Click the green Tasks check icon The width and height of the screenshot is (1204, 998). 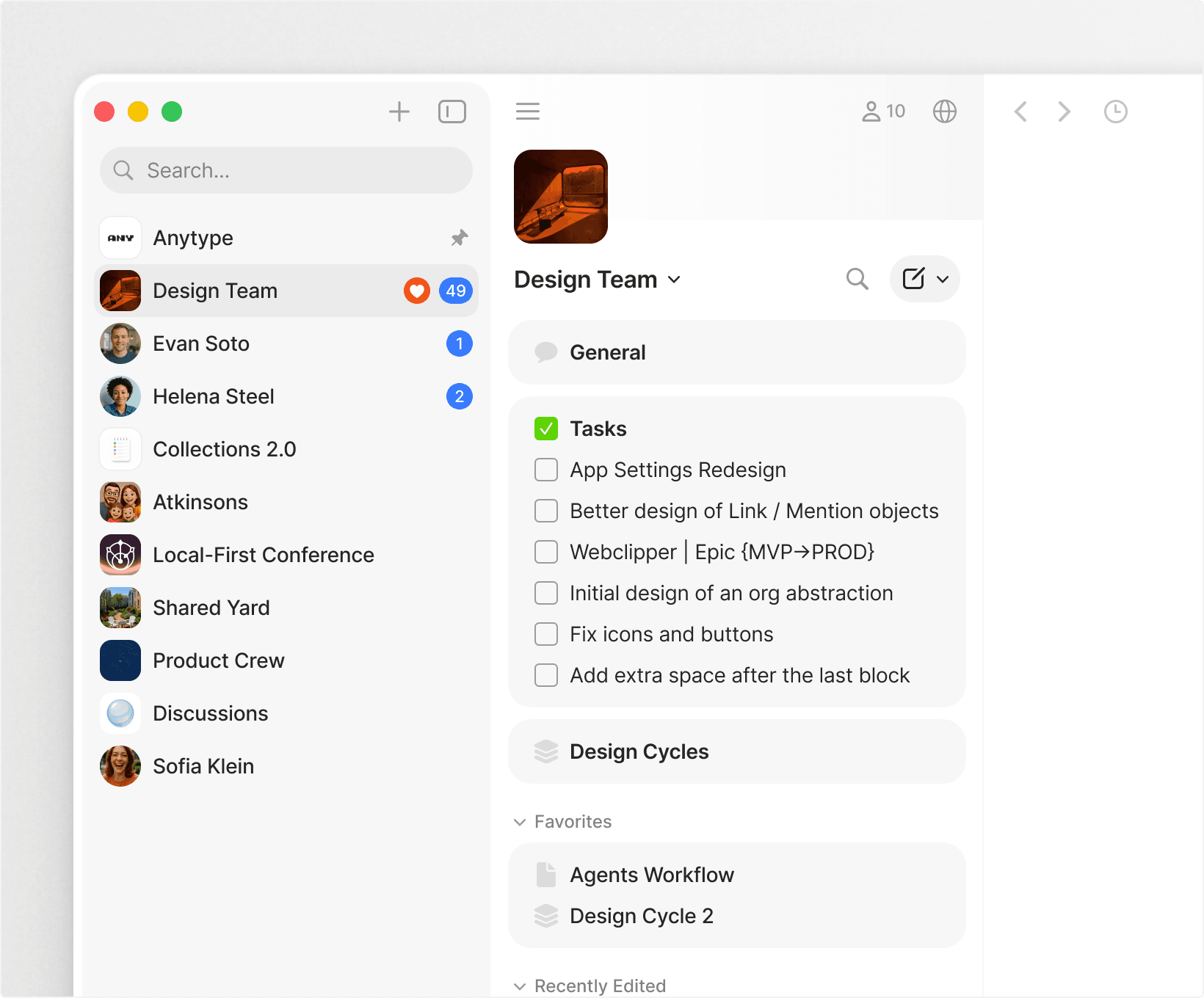pyautogui.click(x=546, y=429)
